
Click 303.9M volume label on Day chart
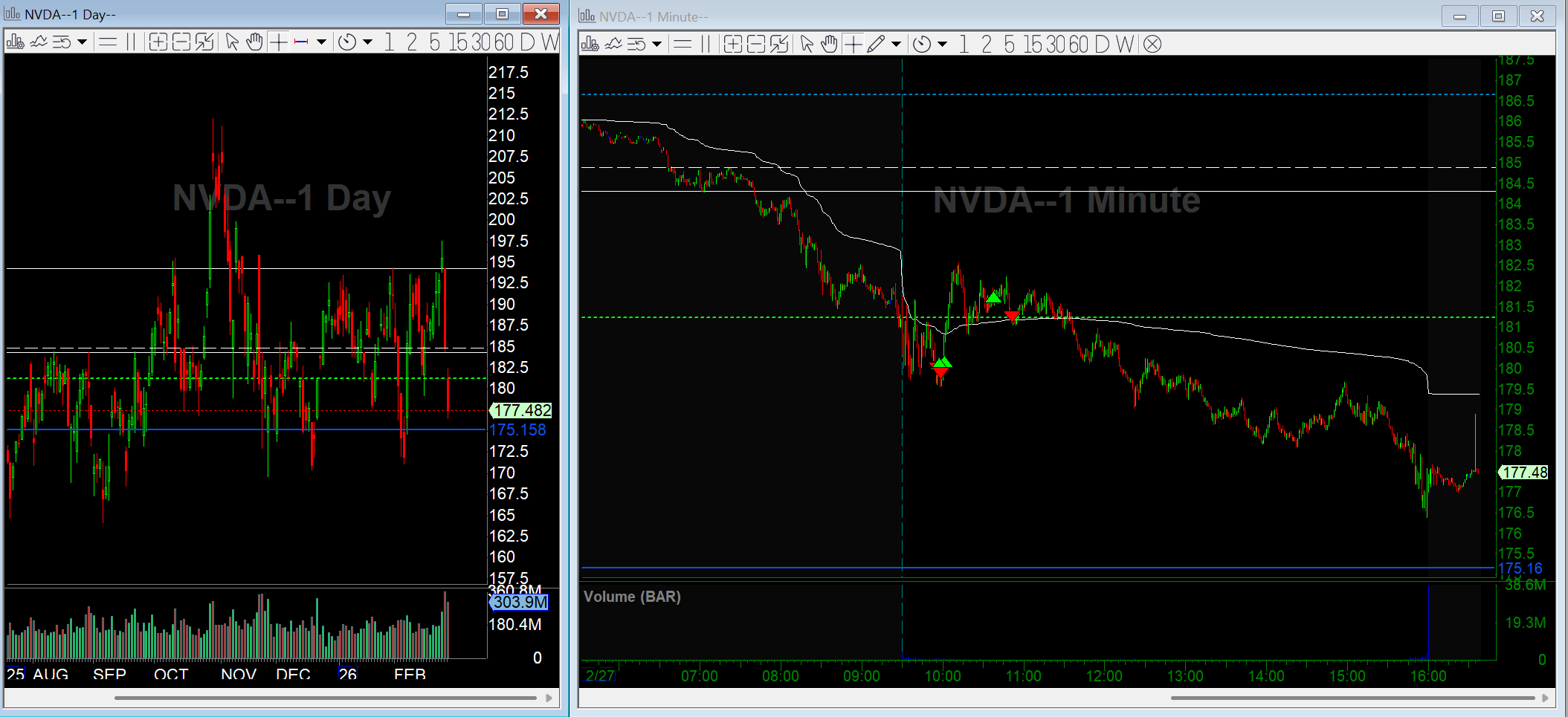(518, 602)
